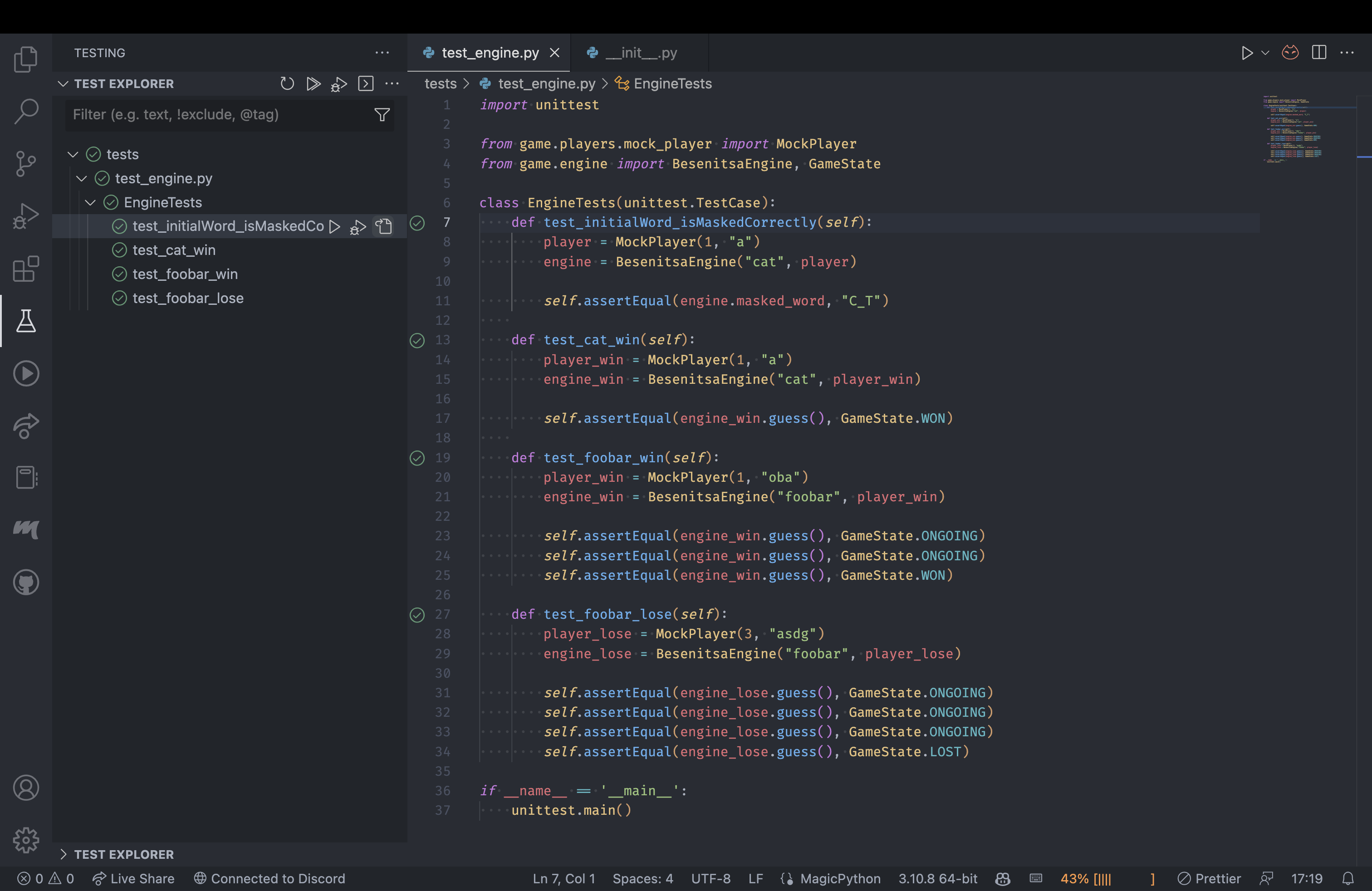The height and width of the screenshot is (891, 1372).
Task: Switch to the __init__.py tab
Action: point(640,53)
